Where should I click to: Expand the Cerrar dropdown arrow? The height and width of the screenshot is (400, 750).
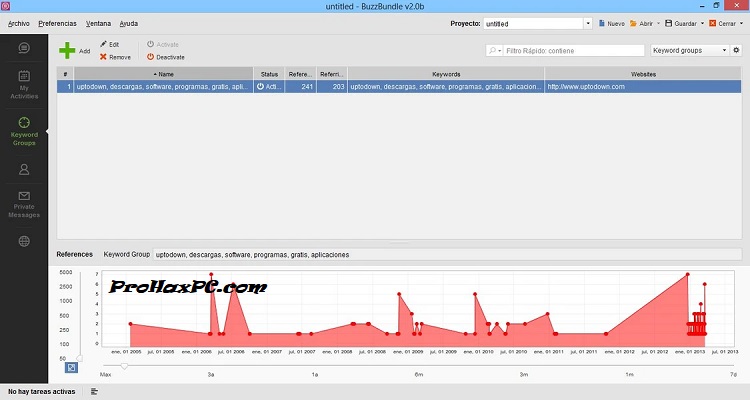(741, 23)
